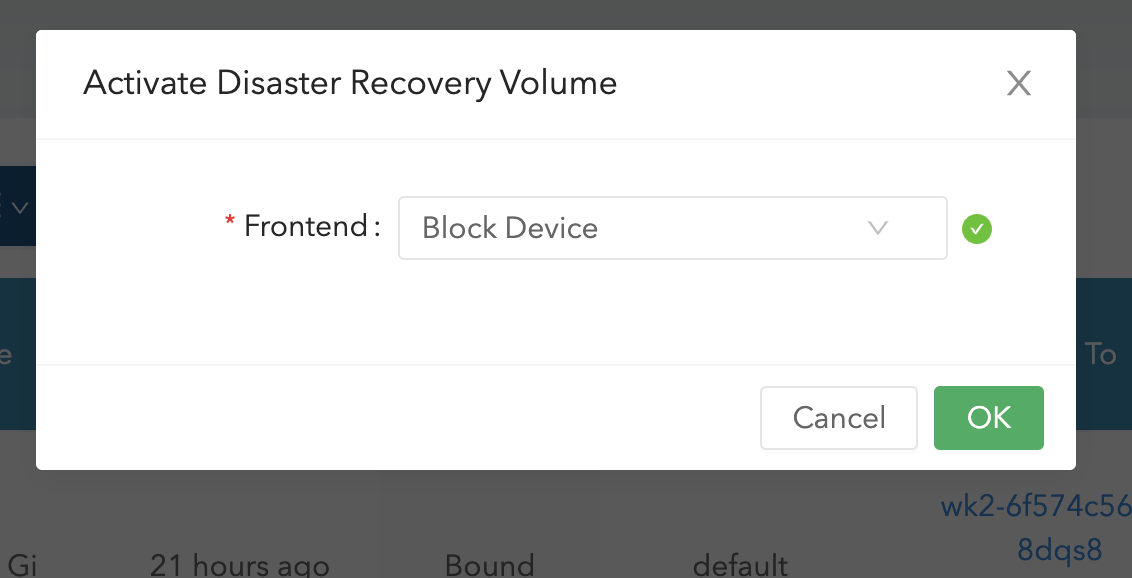This screenshot has width=1132, height=578.
Task: Open the Frontend selection dropdown
Action: [673, 228]
